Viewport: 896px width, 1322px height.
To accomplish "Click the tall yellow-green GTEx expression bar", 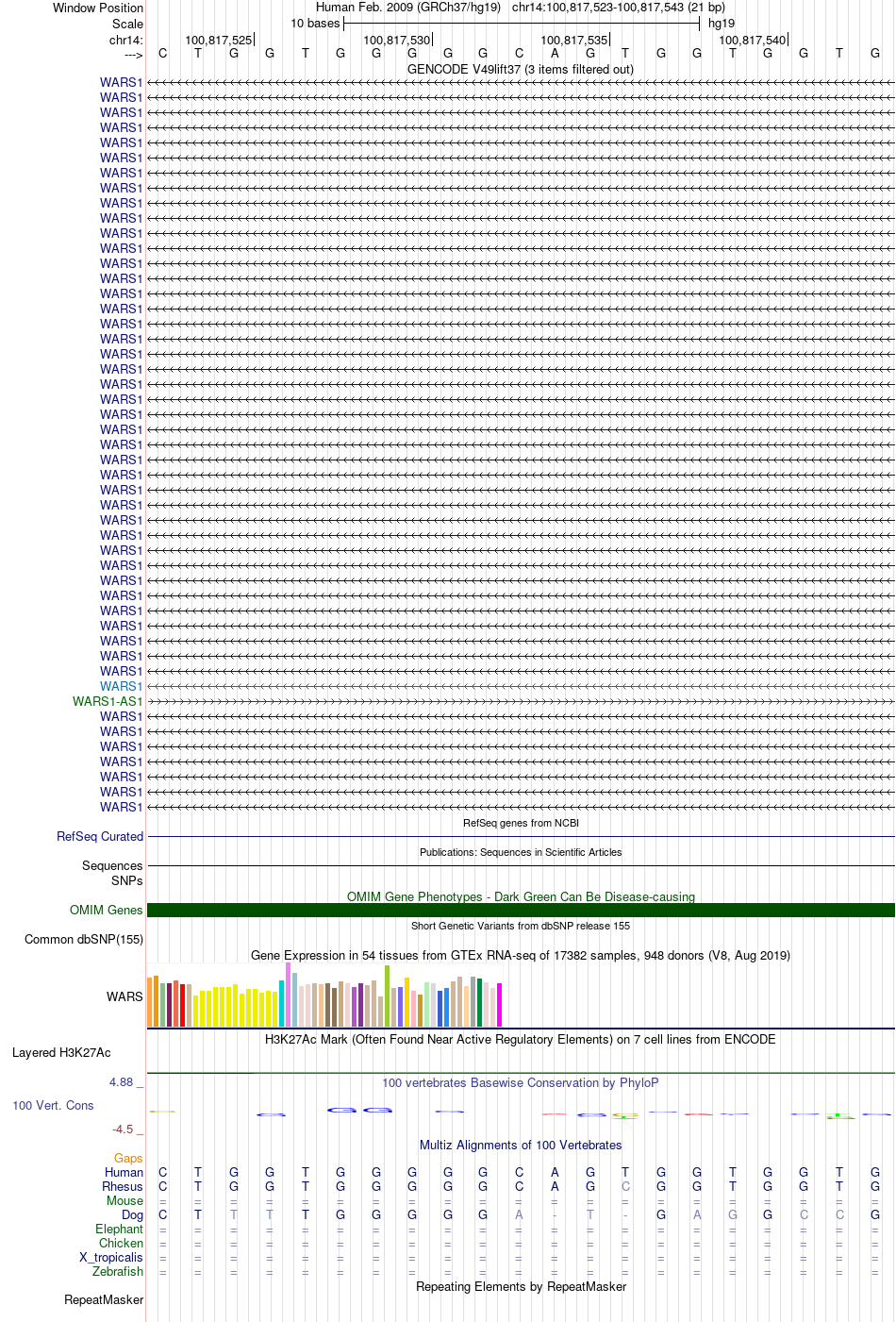I will (x=387, y=996).
